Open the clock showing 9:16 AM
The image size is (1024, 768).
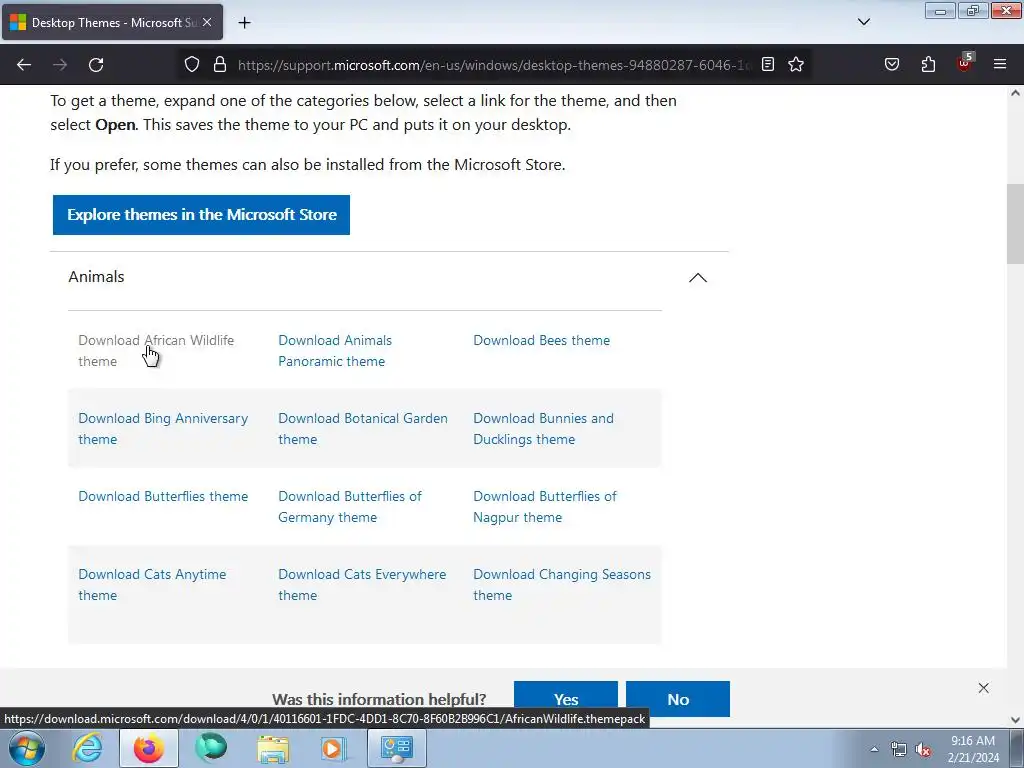[973, 749]
